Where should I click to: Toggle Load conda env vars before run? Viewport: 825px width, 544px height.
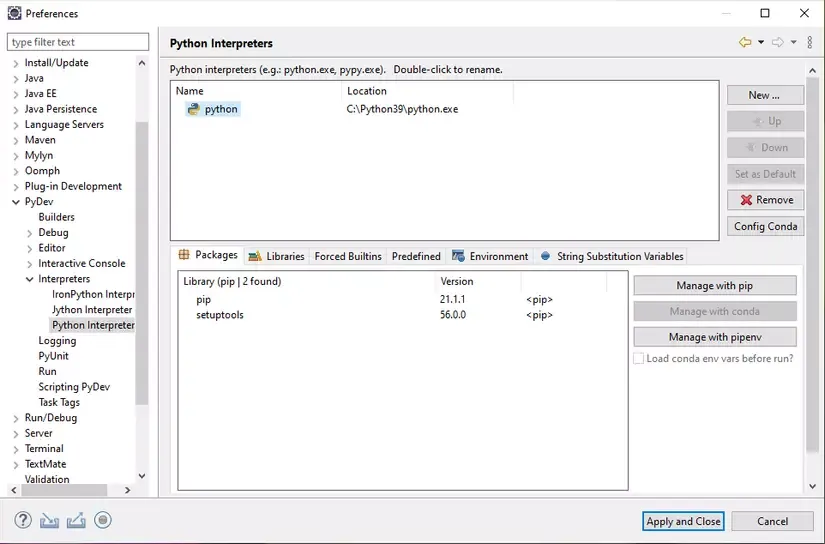(639, 358)
